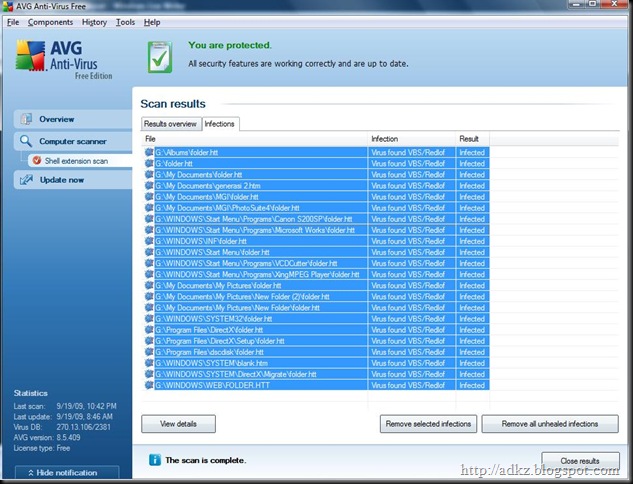The image size is (633, 484).
Task: Click the Update now icon
Action: [26, 180]
